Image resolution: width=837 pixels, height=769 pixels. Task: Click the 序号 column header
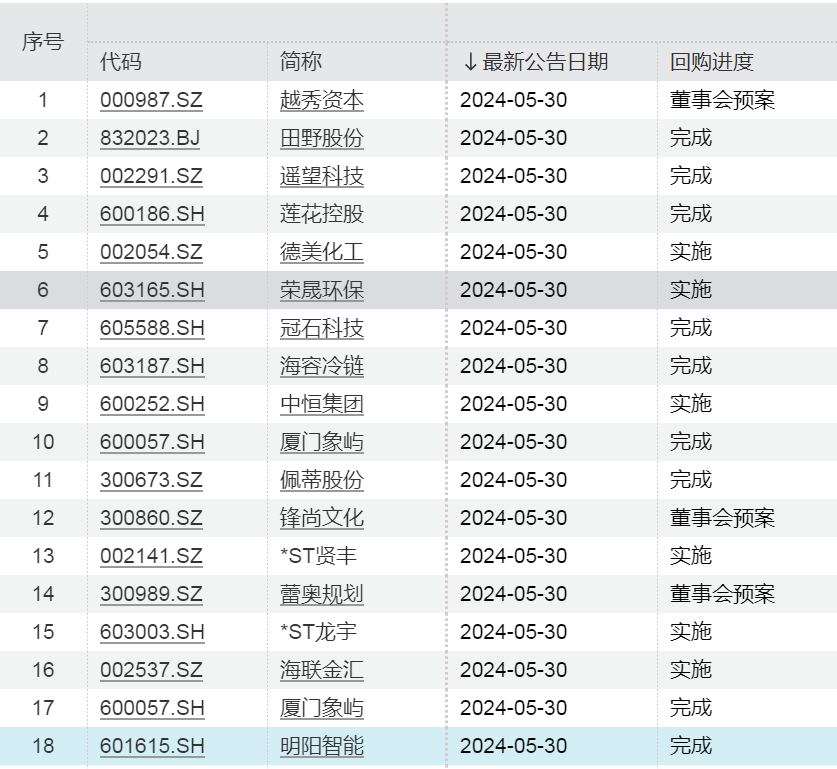(x=43, y=42)
